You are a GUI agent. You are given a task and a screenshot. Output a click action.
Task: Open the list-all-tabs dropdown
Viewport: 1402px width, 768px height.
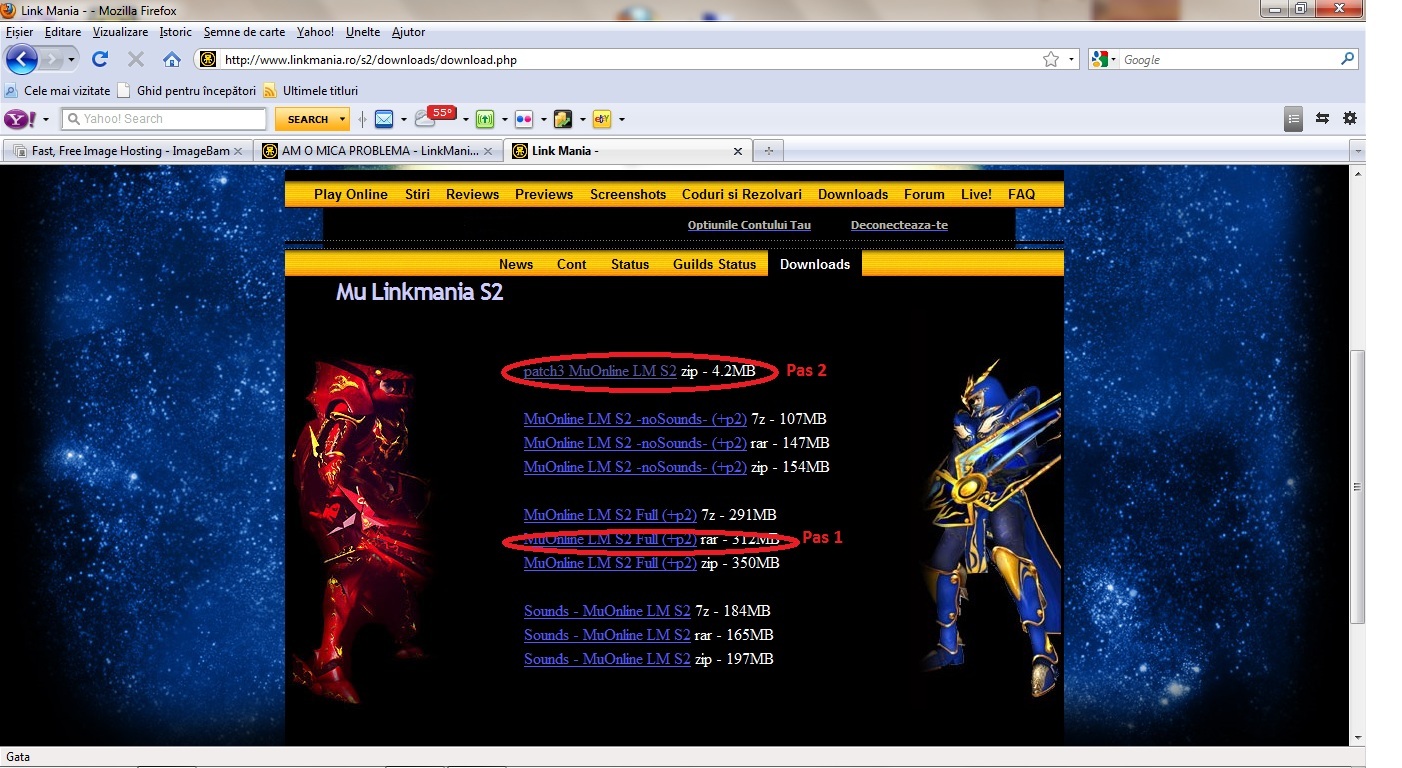click(x=1357, y=151)
